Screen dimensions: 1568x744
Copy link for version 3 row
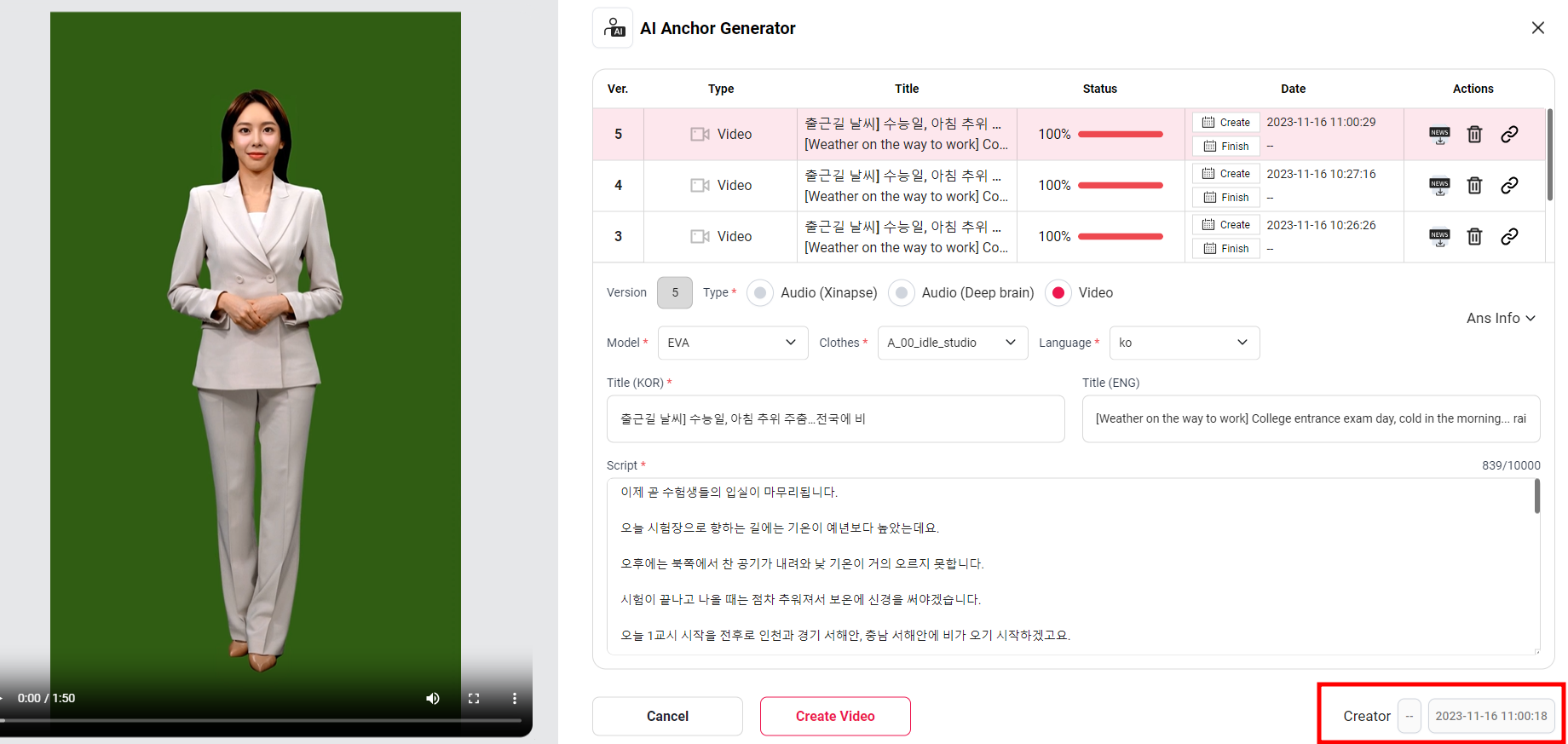point(1509,237)
